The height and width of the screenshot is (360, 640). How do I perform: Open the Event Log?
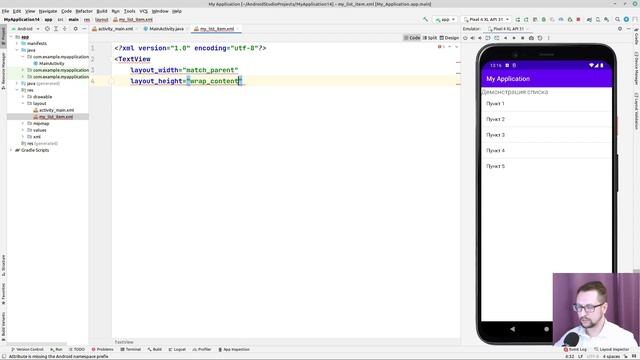coord(575,349)
